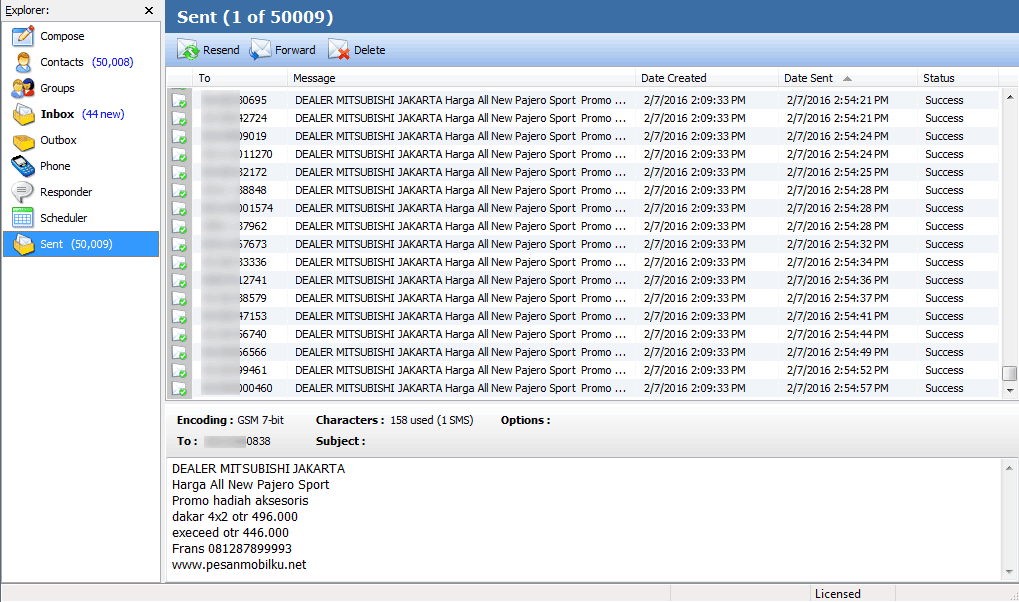Click the Sent folder icon
This screenshot has width=1019, height=602.
23,244
